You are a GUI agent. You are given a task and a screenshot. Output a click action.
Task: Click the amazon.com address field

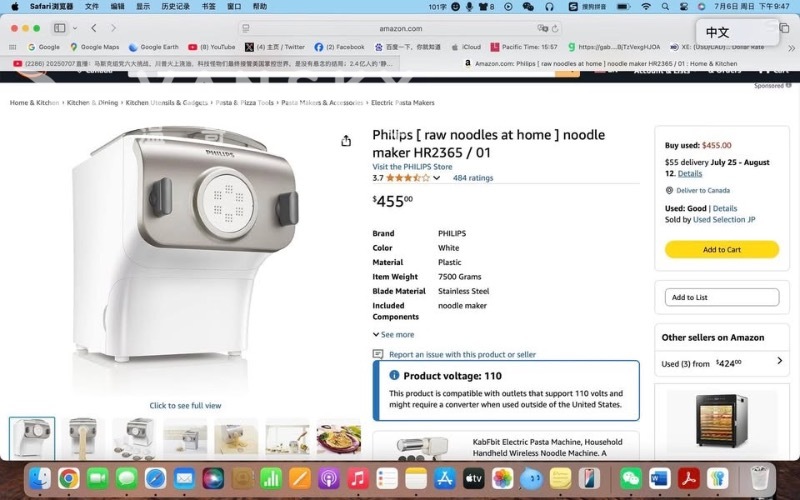(401, 29)
